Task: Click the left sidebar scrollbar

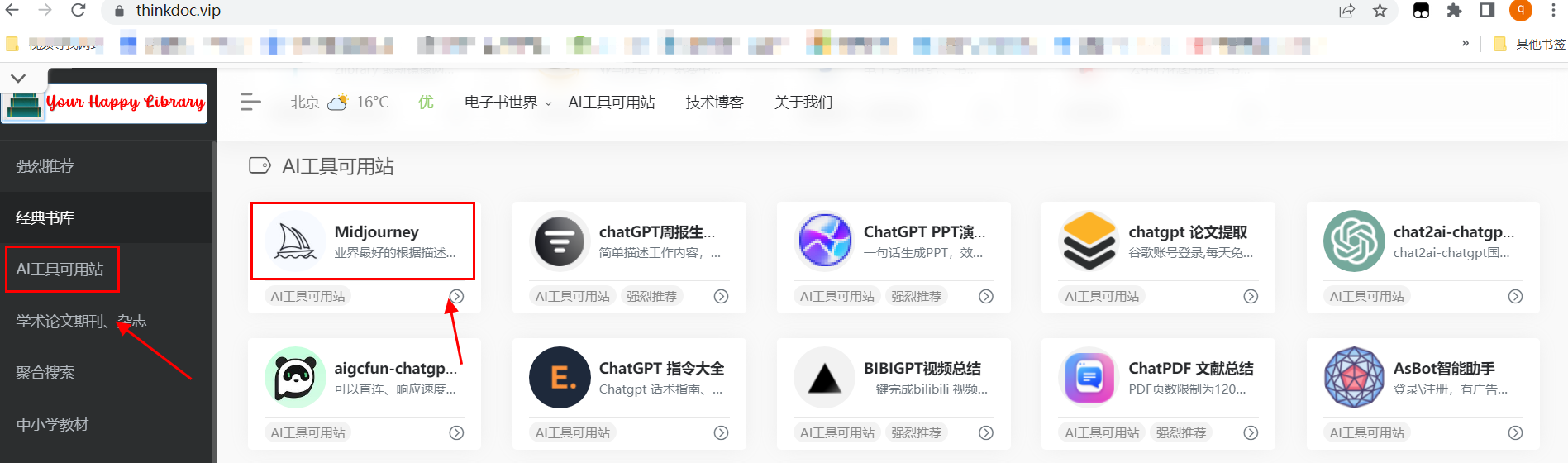Action: [x=214, y=302]
